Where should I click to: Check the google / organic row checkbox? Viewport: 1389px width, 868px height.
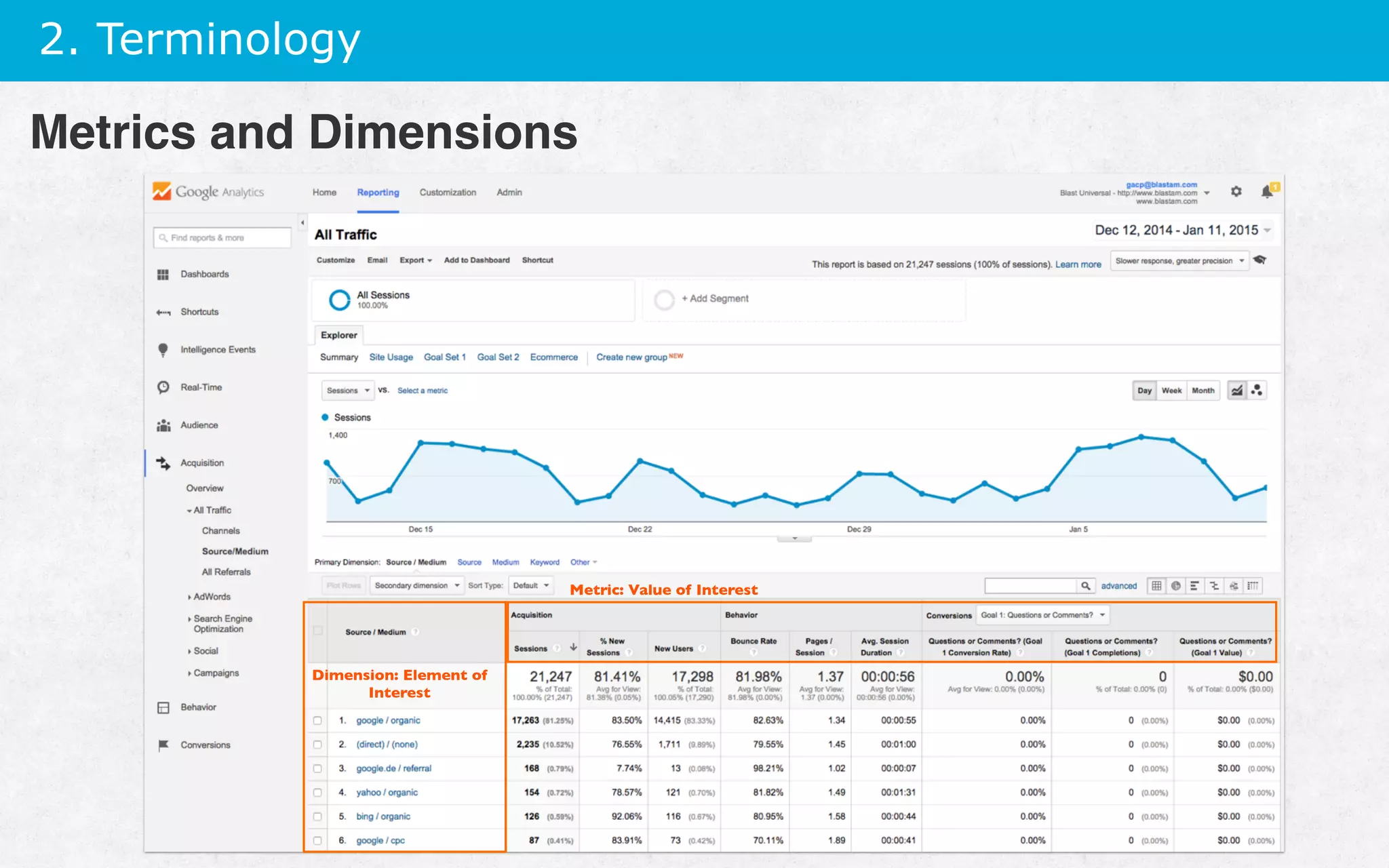coord(317,720)
